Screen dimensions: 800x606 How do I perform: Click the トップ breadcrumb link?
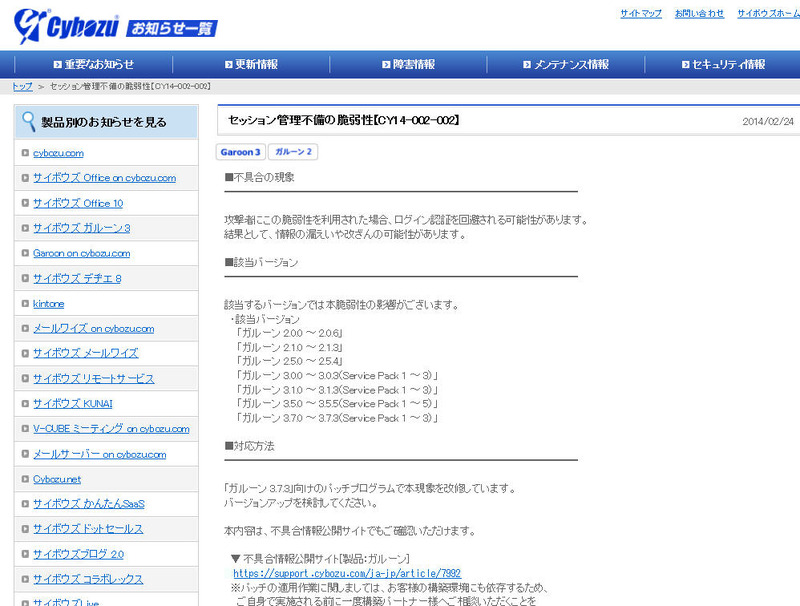click(22, 87)
